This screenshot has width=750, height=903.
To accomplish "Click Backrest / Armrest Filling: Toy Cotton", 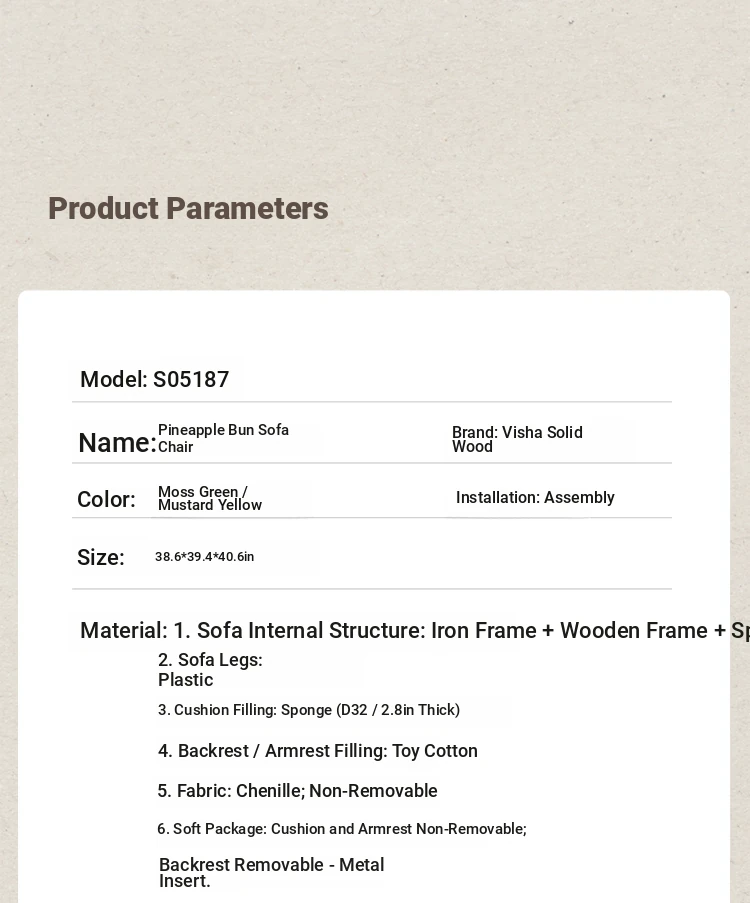I will tap(318, 751).
